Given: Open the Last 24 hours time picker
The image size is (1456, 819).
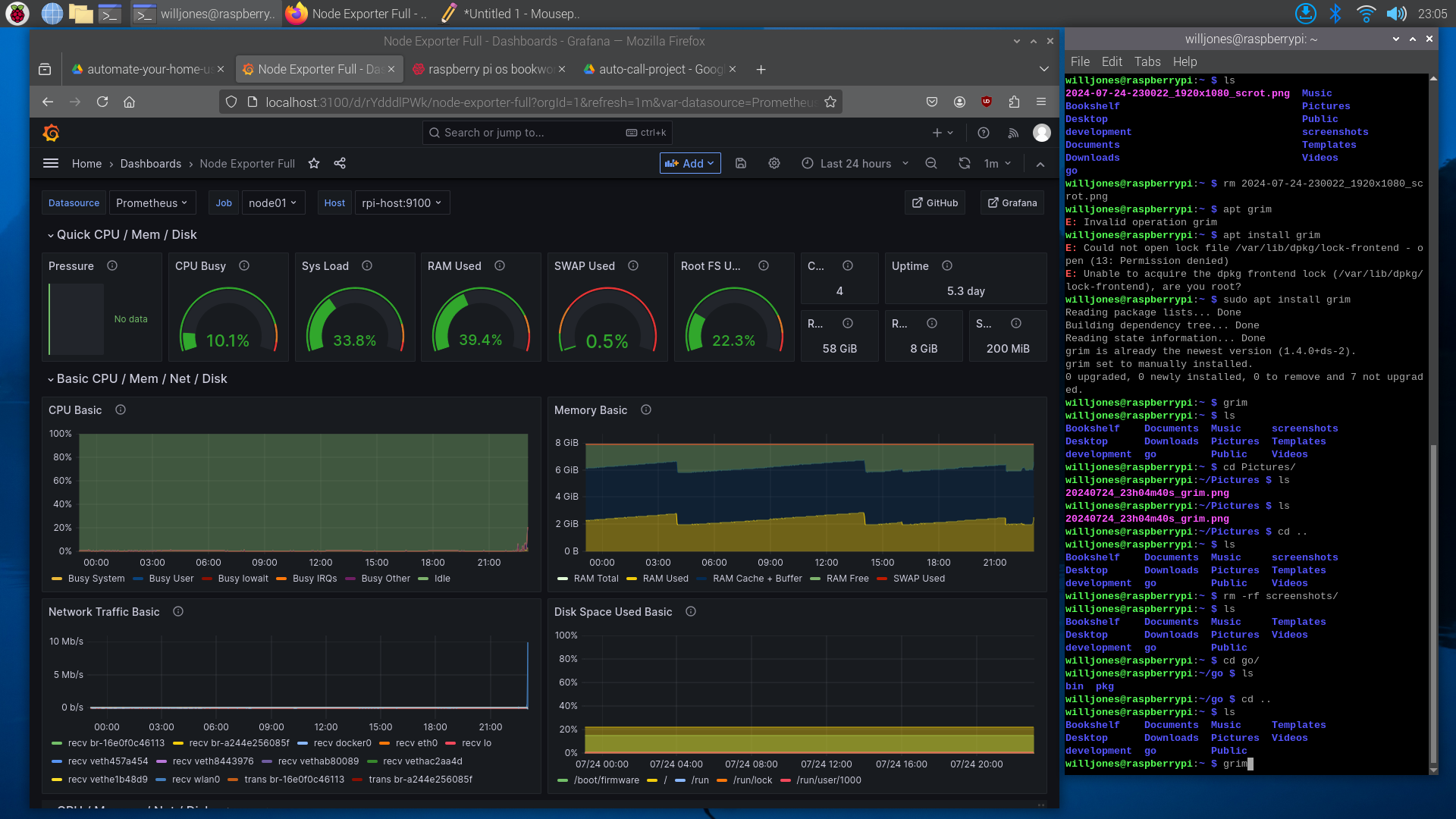Looking at the screenshot, I should click(x=855, y=163).
